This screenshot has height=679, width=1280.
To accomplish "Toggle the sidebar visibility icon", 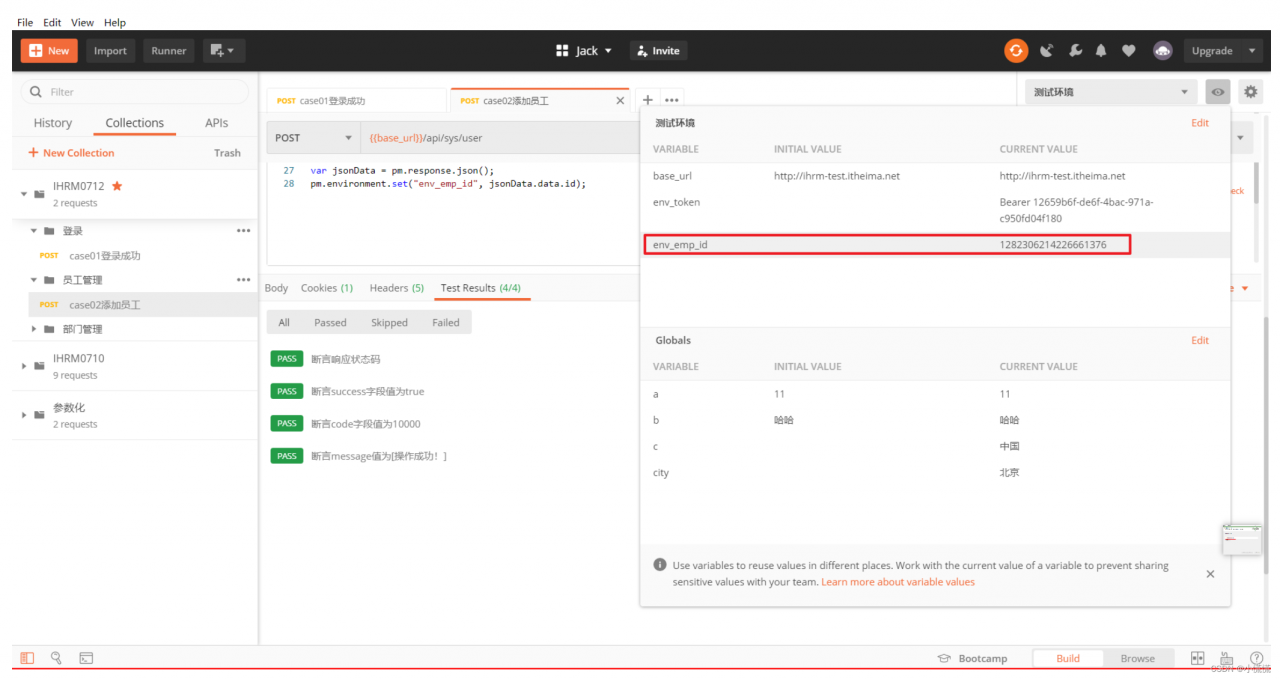I will [x=27, y=658].
